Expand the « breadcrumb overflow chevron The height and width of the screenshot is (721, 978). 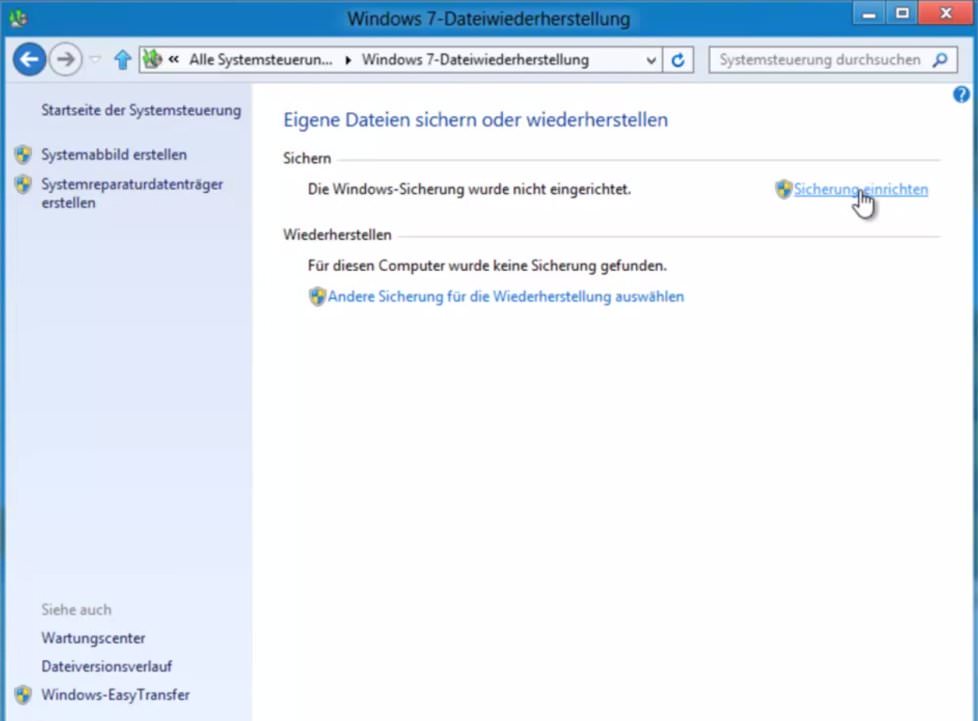(176, 59)
